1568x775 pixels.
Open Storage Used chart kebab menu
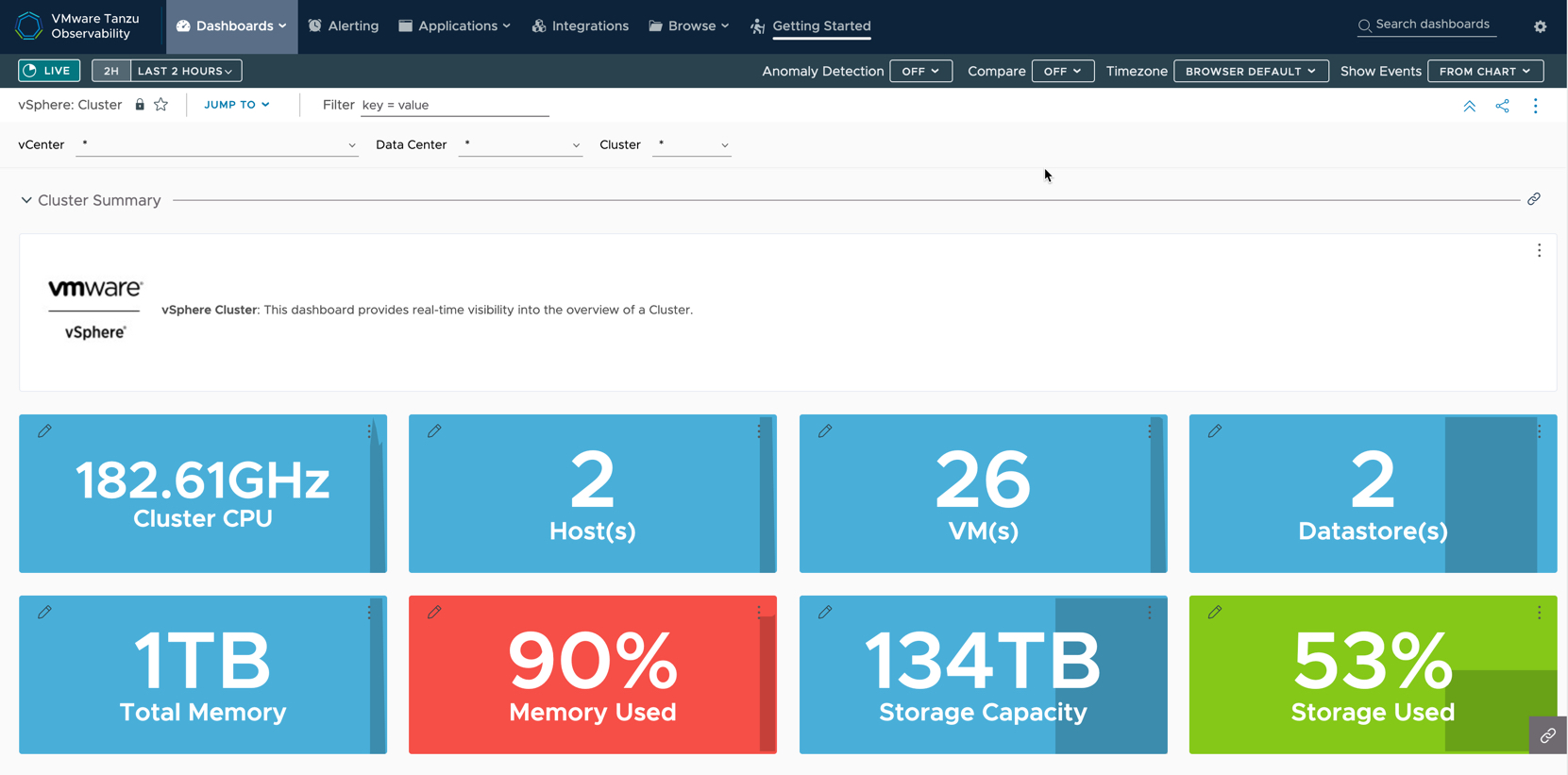click(1539, 612)
